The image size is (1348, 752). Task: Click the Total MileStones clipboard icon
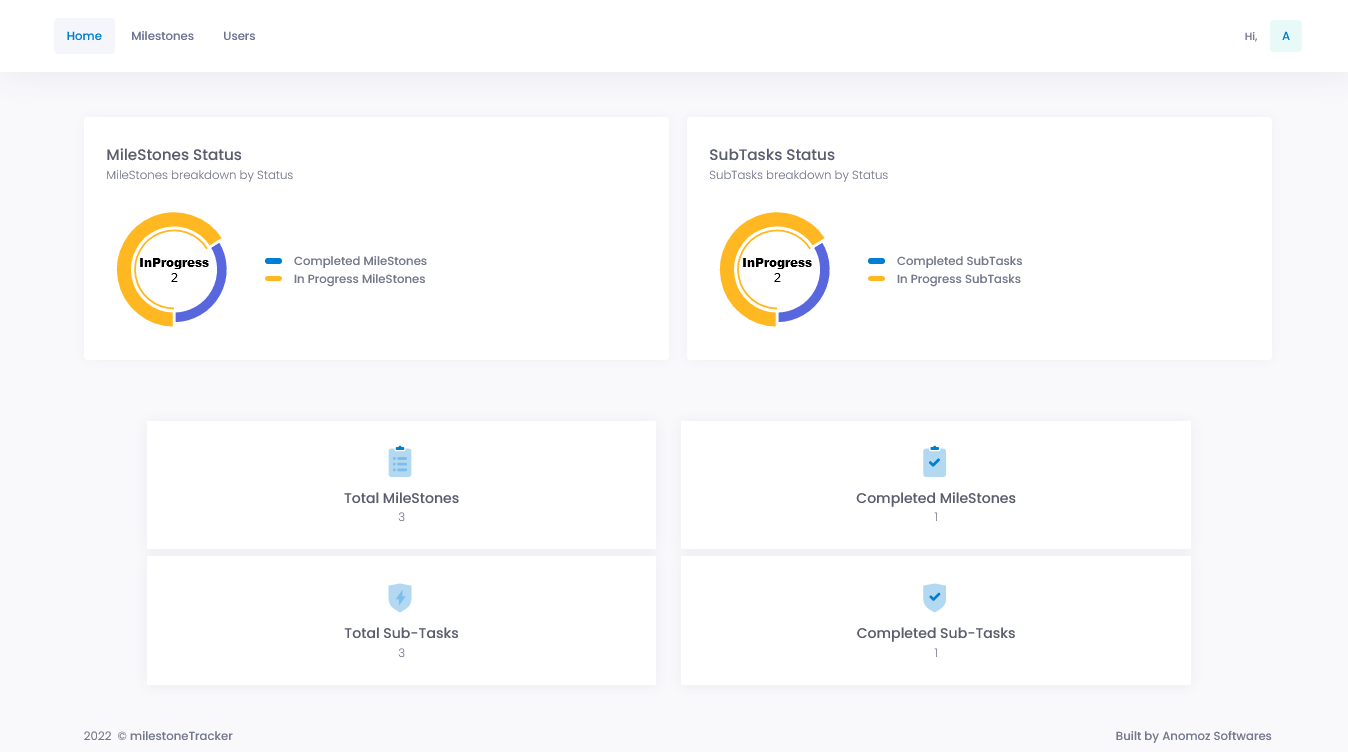400,461
